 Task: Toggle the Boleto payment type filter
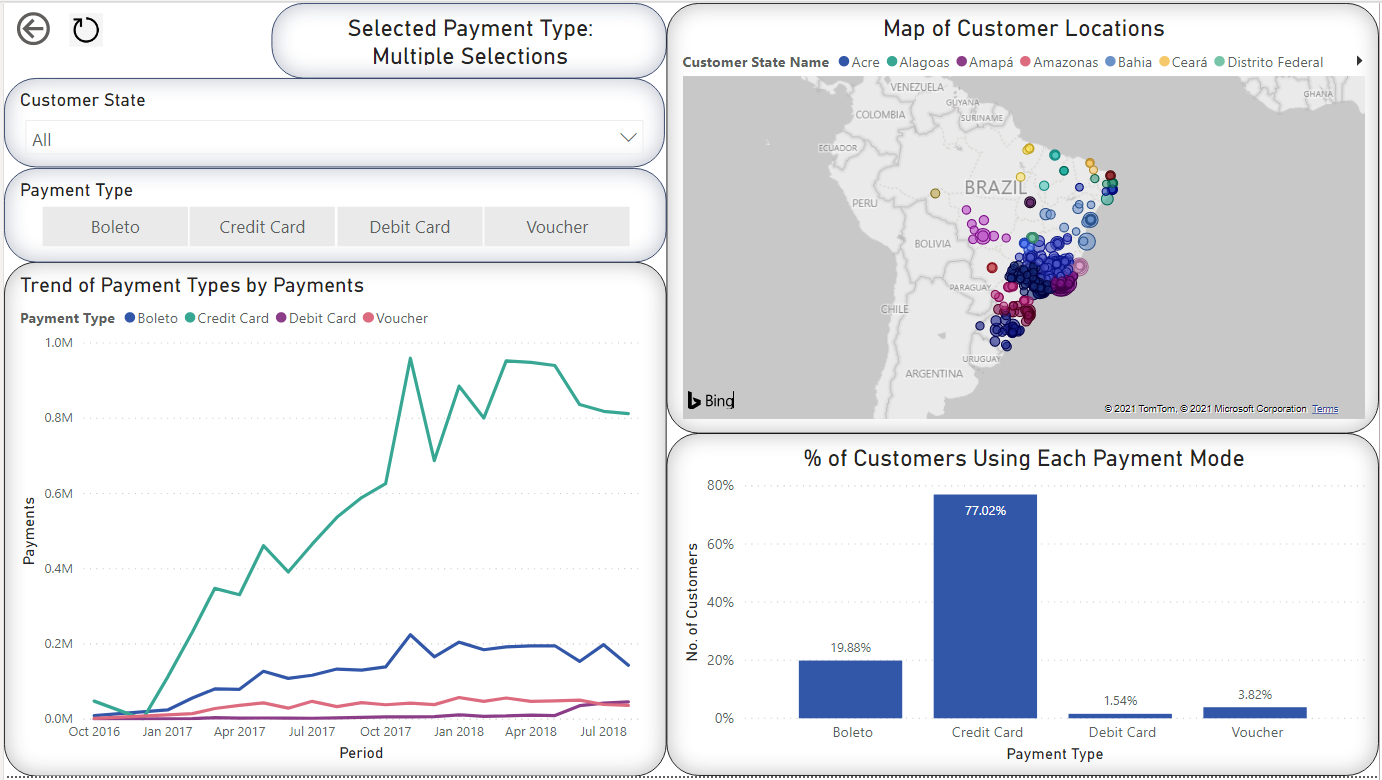click(115, 227)
